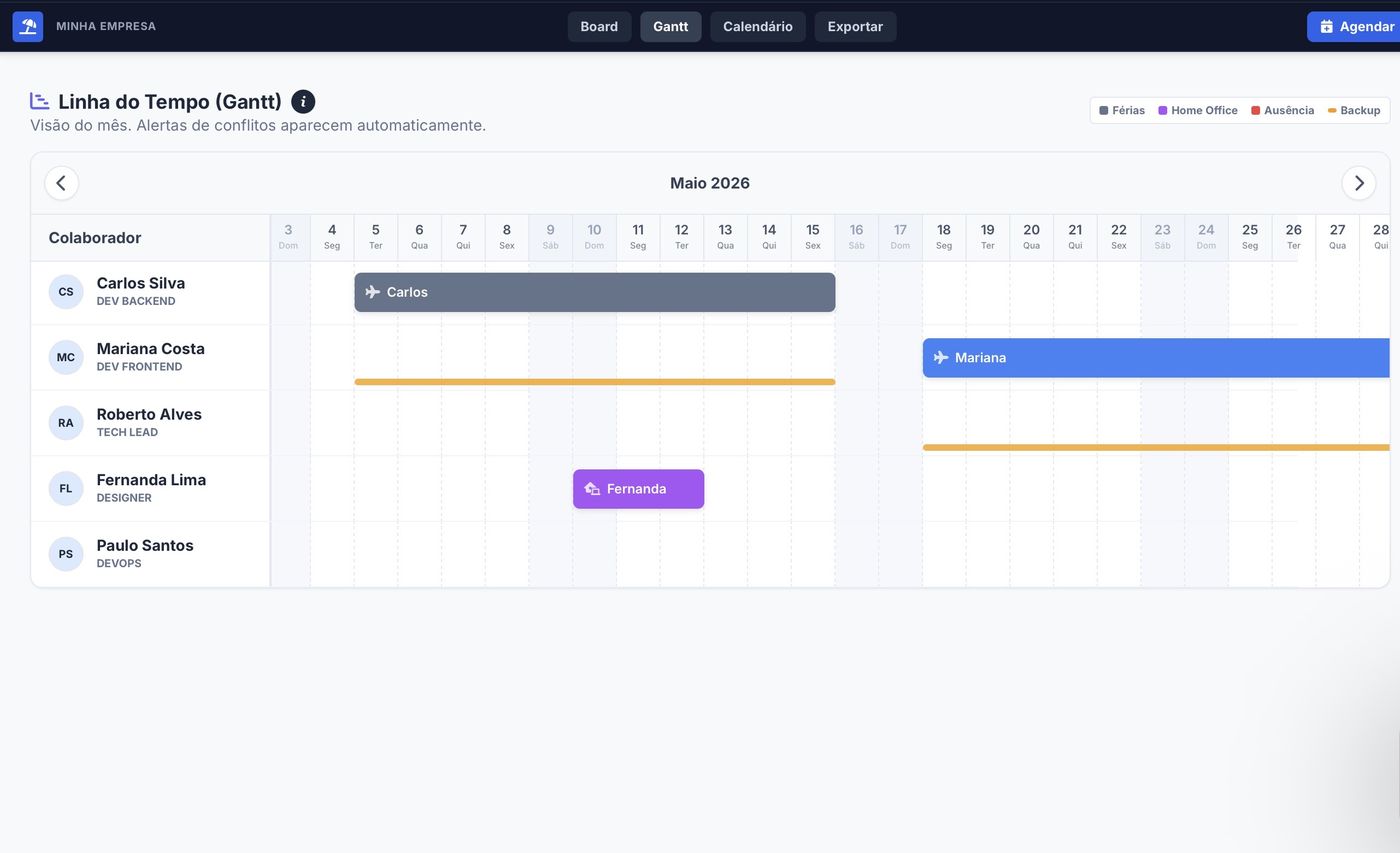This screenshot has height=853, width=1400.
Task: Click day 11 Seg column header
Action: 638,237
